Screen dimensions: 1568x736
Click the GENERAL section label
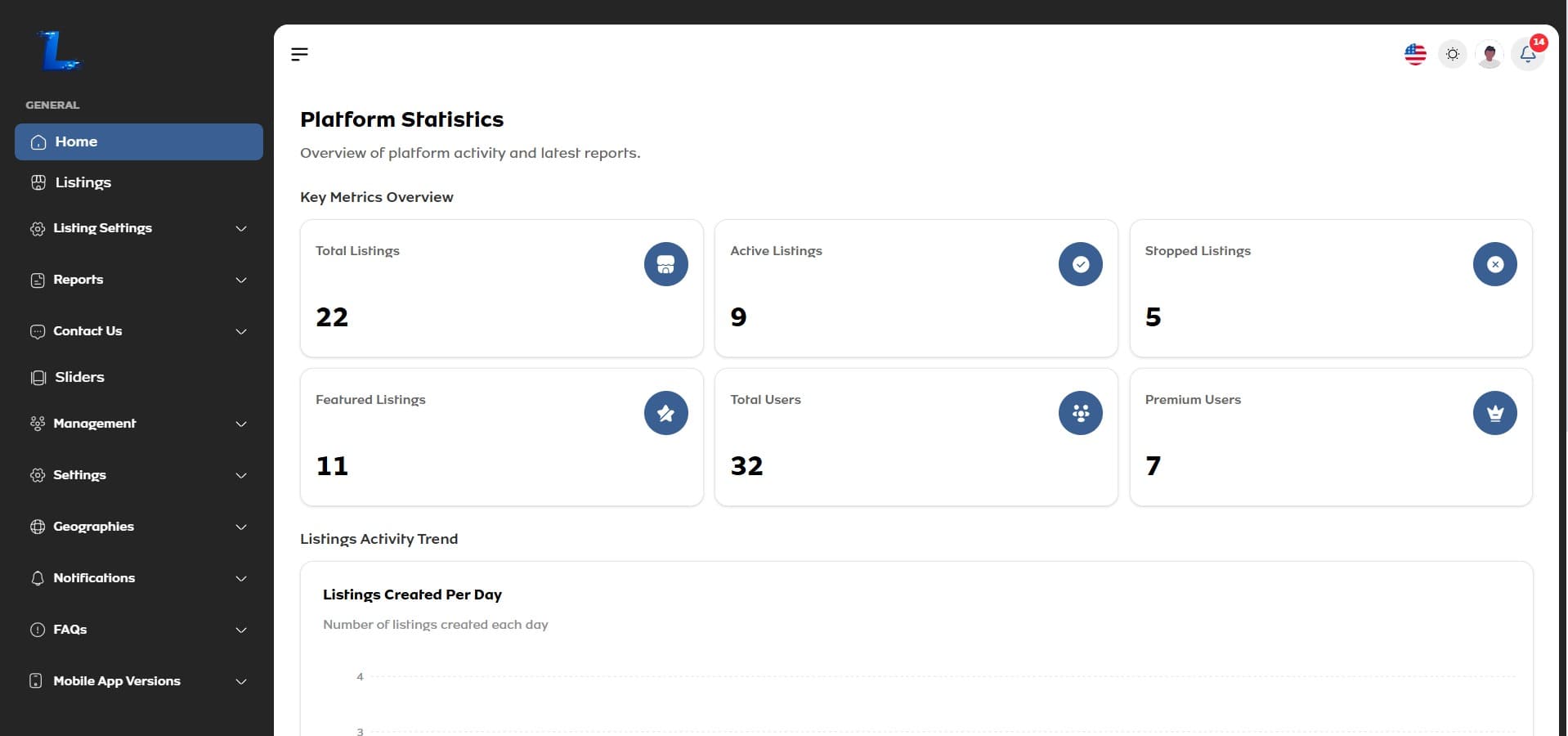click(52, 105)
